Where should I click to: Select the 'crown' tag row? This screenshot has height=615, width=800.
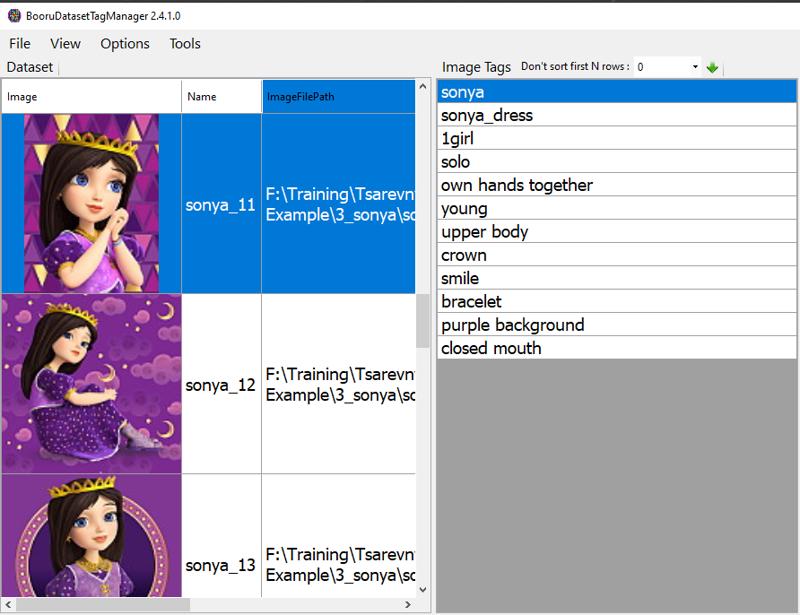click(x=616, y=255)
